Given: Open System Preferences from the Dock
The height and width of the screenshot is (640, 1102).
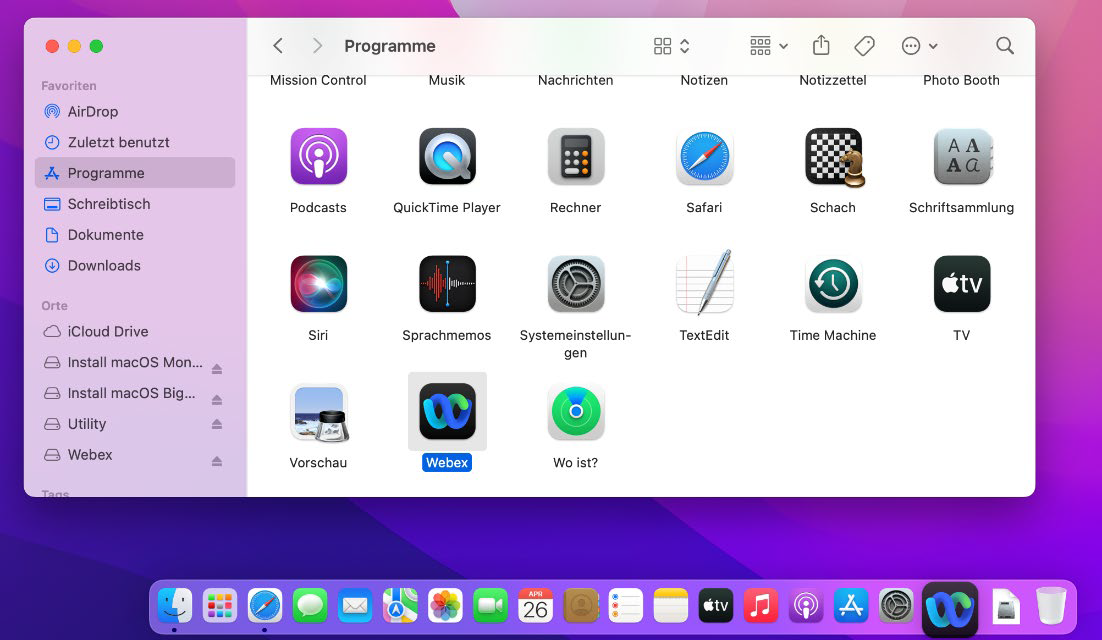Looking at the screenshot, I should tap(896, 606).
